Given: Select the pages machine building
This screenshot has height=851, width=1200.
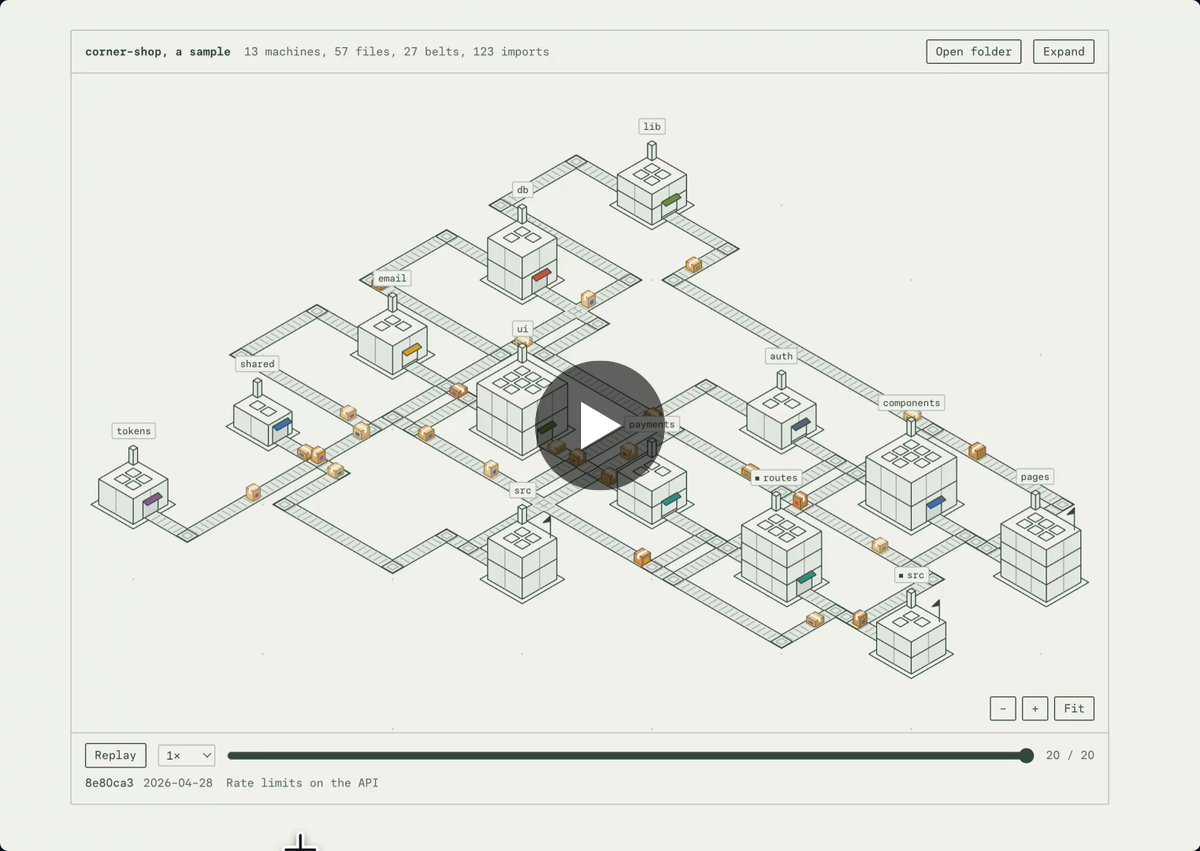Looking at the screenshot, I should tap(1040, 550).
